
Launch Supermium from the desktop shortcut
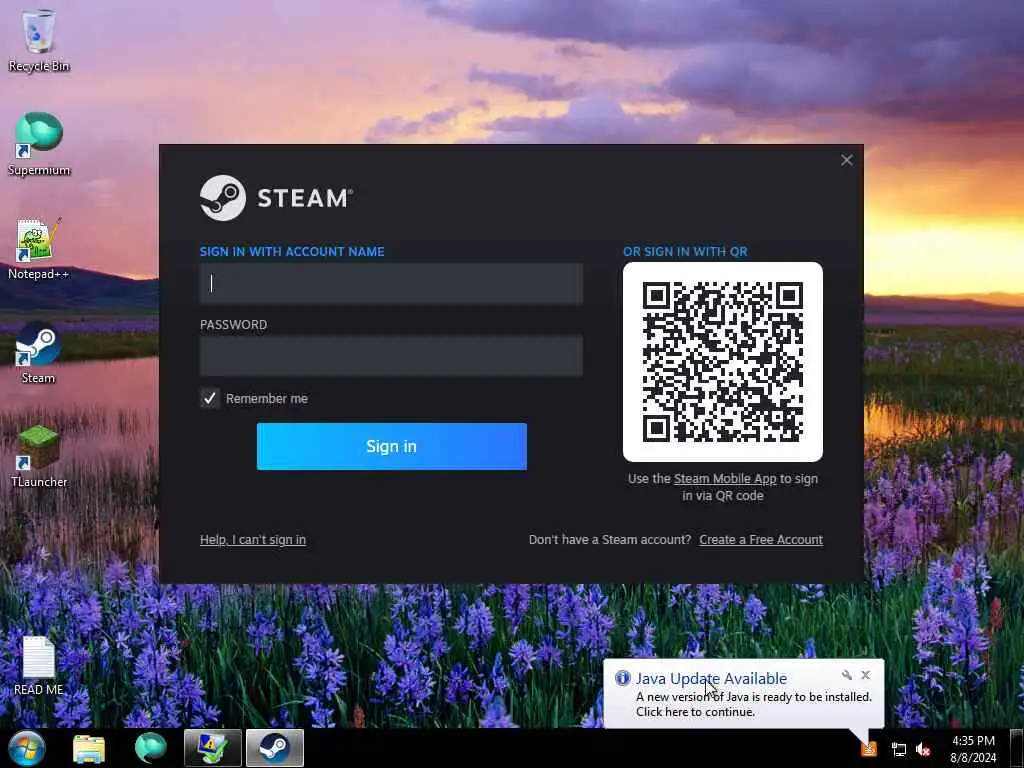(x=39, y=144)
